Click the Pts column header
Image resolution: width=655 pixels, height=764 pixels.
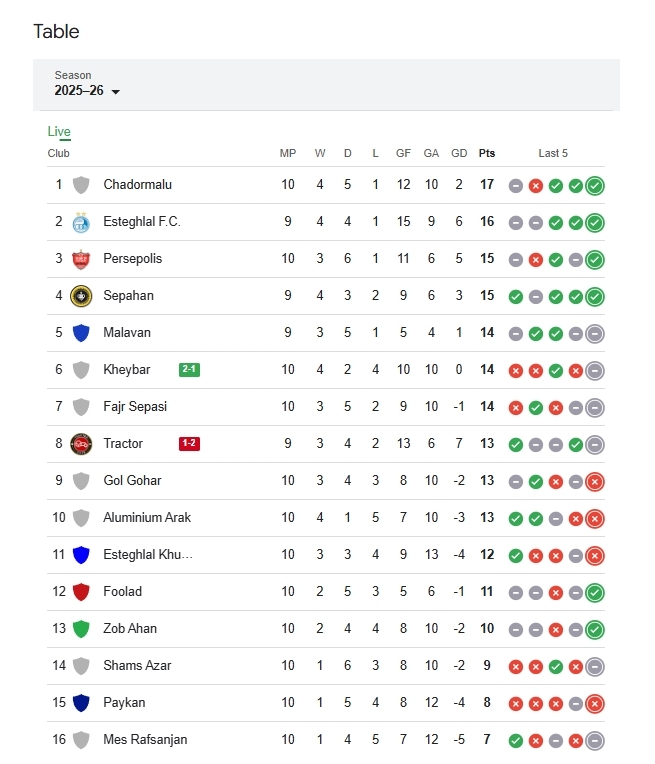coord(487,153)
